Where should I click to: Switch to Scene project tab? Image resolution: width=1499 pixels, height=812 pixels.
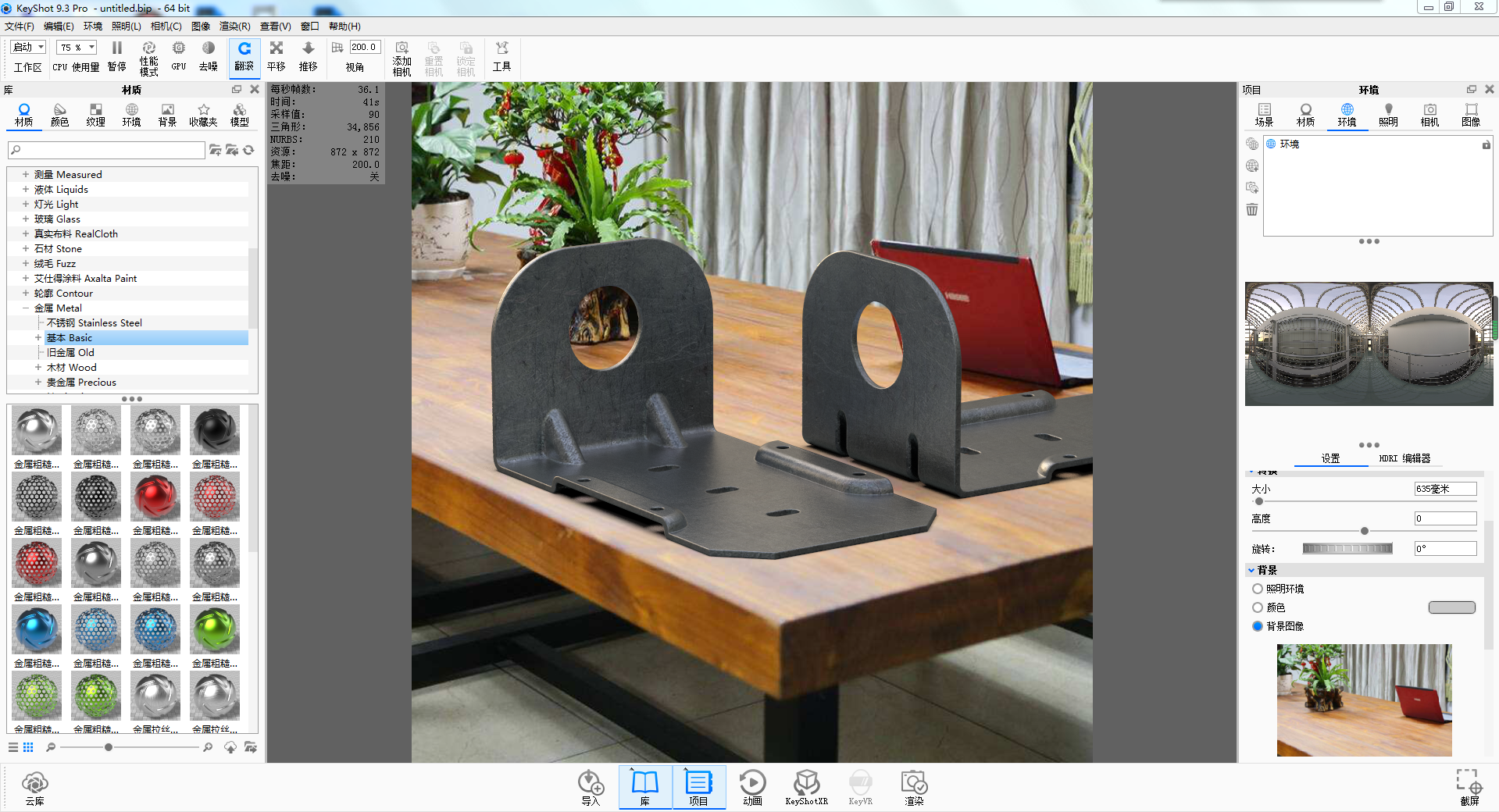(x=1264, y=115)
